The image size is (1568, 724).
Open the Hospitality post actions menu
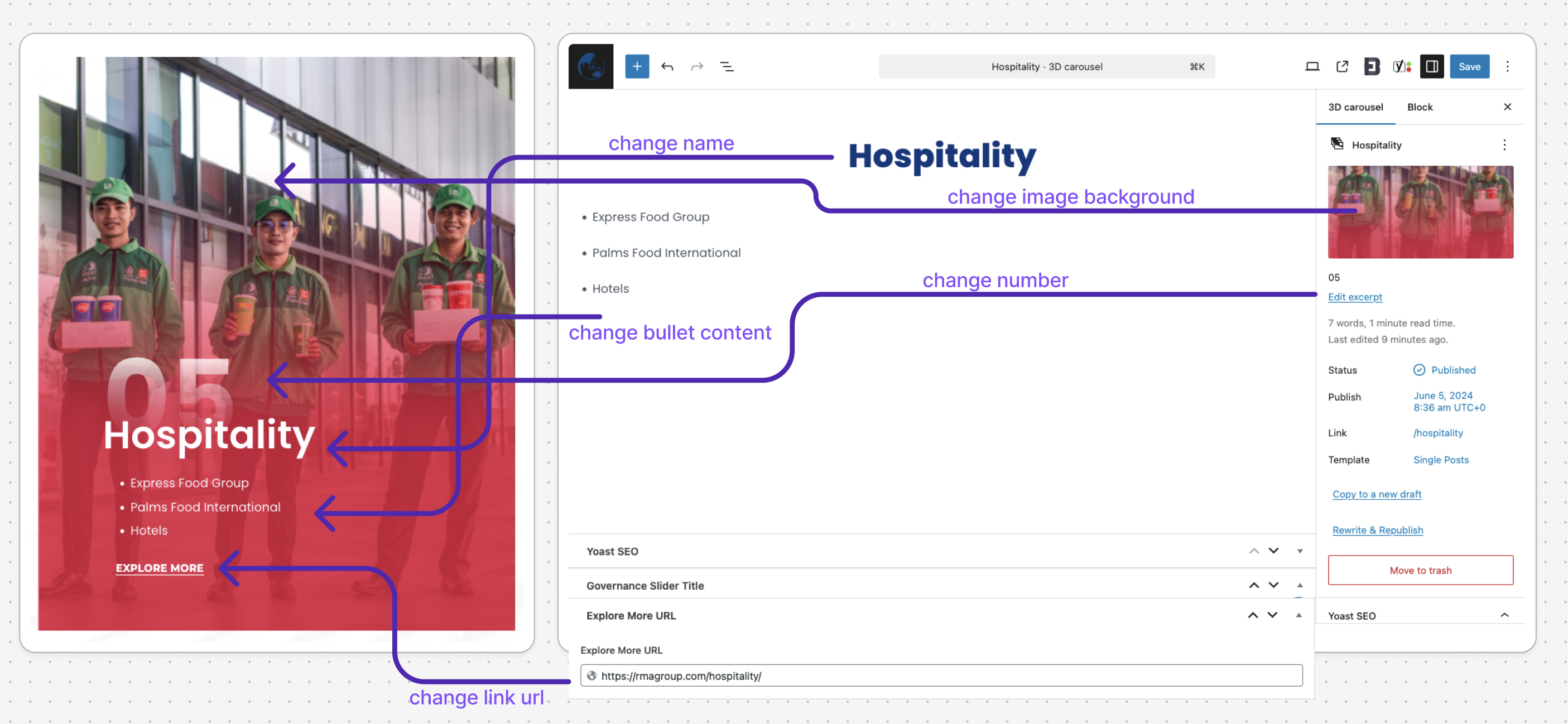(x=1504, y=145)
